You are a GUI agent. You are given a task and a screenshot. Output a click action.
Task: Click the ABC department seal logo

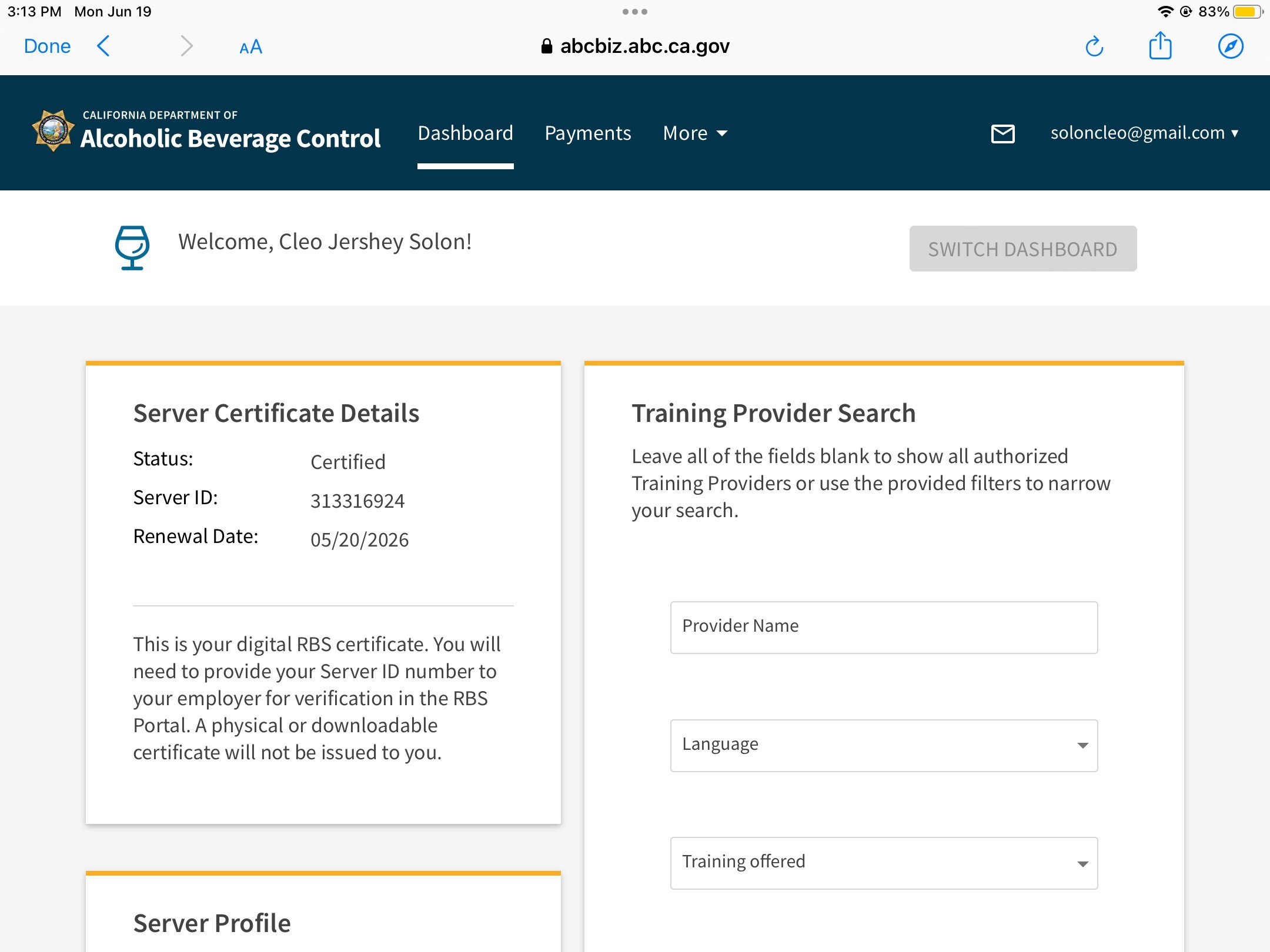(x=53, y=130)
